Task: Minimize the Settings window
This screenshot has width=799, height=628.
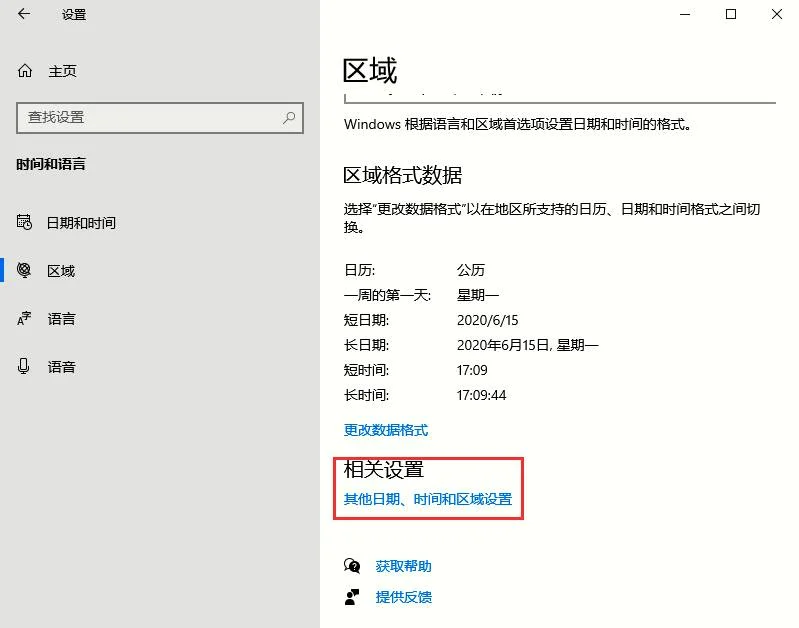Action: pyautogui.click(x=685, y=14)
